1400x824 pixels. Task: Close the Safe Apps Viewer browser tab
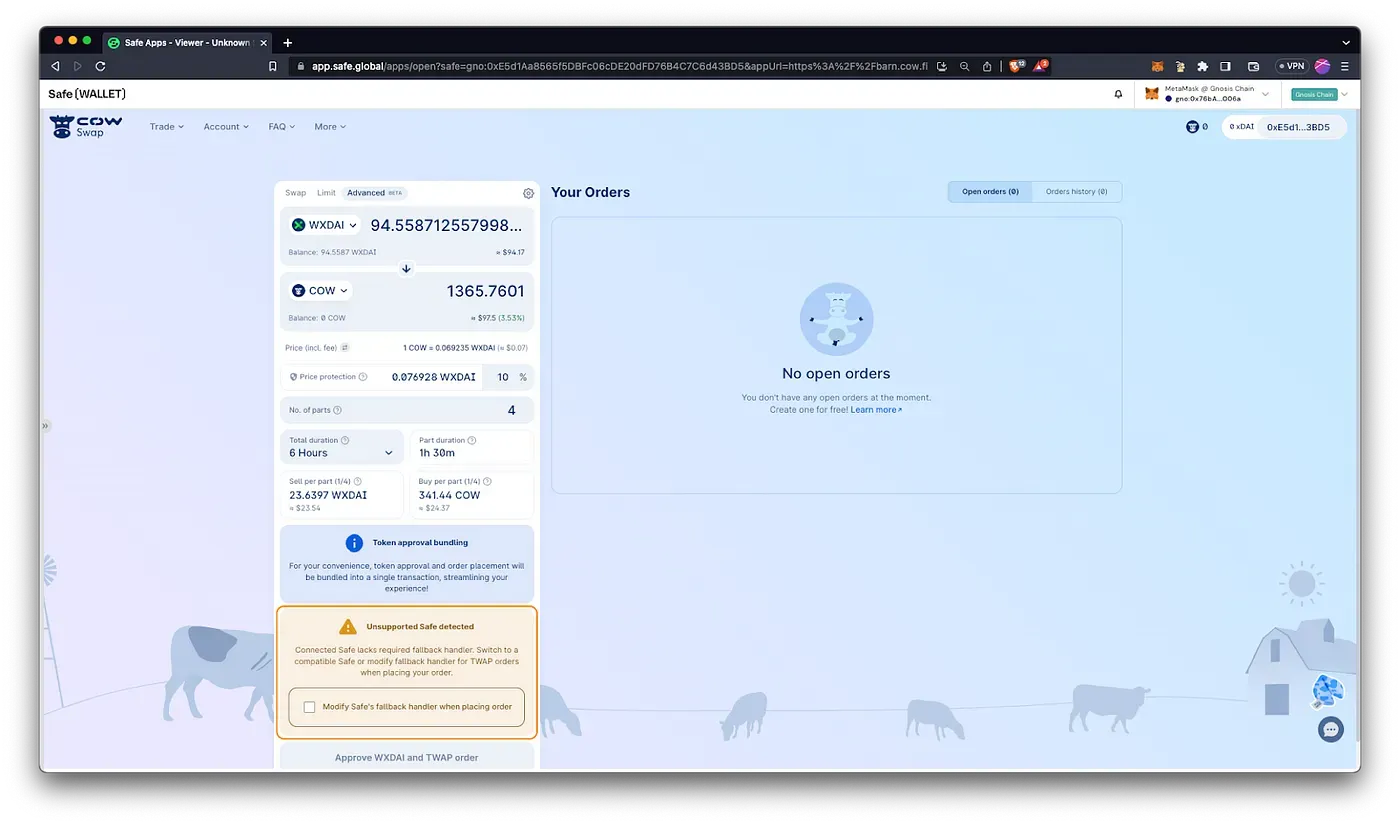(x=264, y=43)
